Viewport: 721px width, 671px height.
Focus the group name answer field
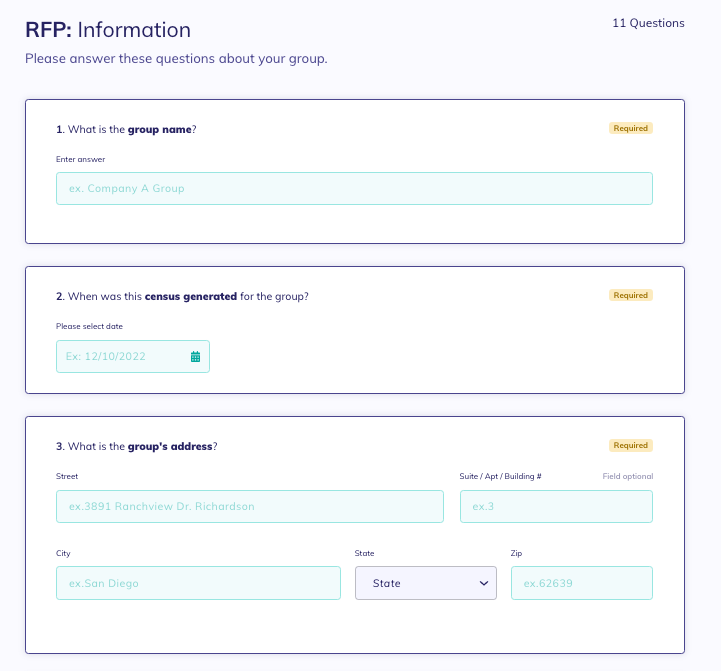354,189
